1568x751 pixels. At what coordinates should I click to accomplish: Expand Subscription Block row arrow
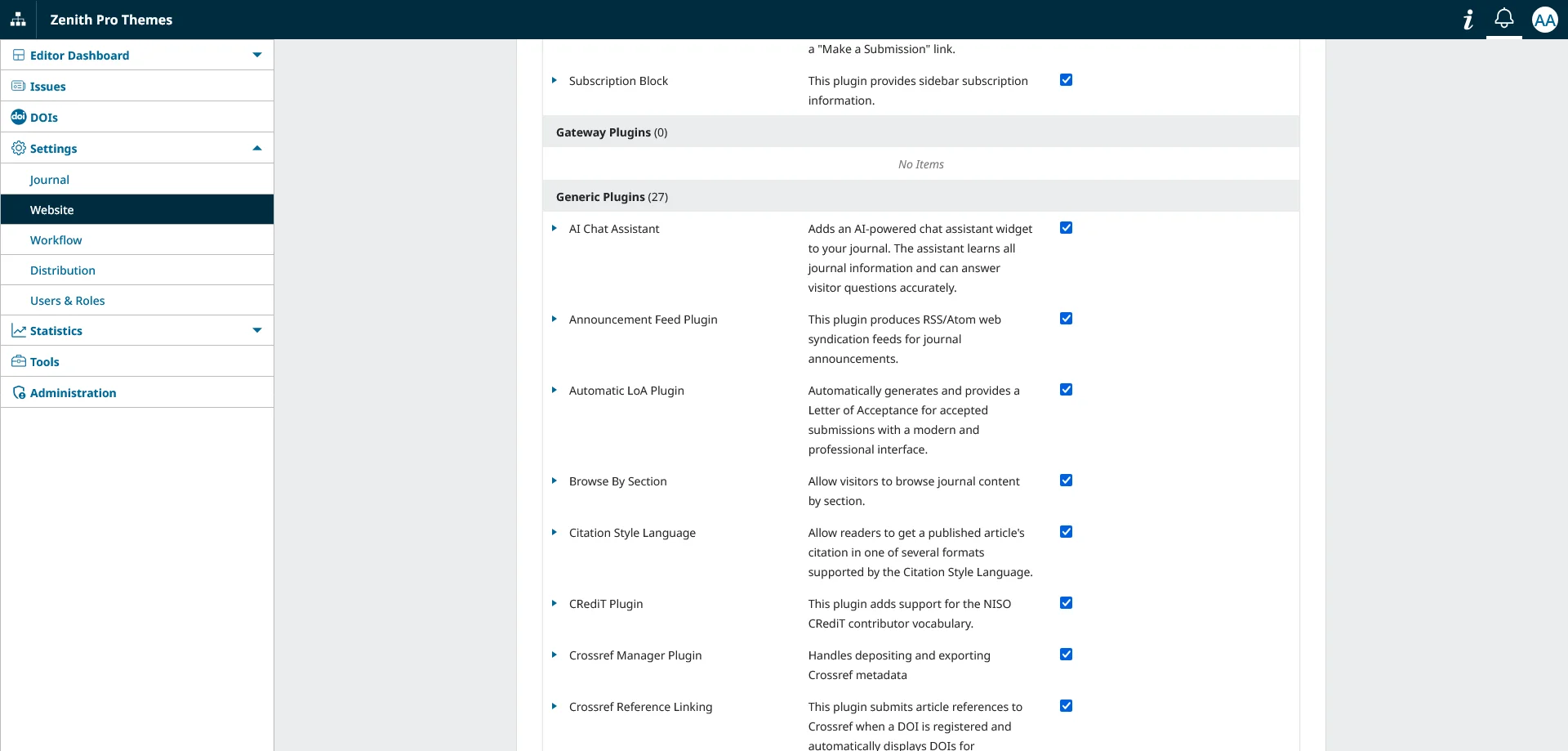coord(554,80)
